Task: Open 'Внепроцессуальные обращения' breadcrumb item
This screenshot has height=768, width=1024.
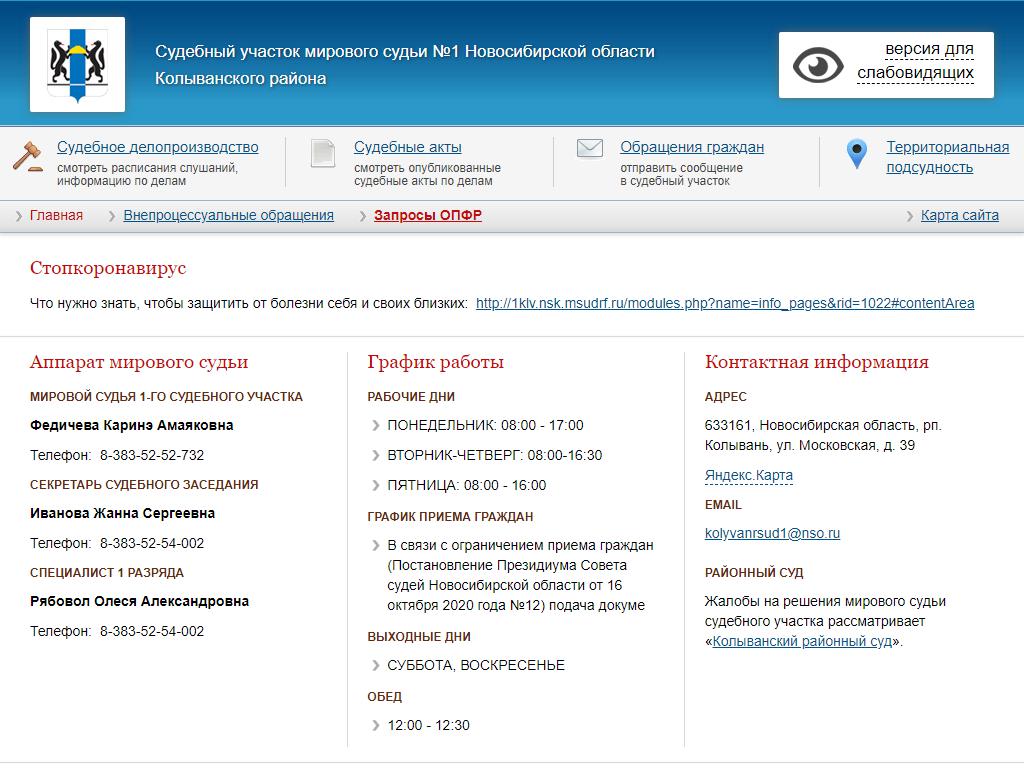Action: tap(228, 215)
